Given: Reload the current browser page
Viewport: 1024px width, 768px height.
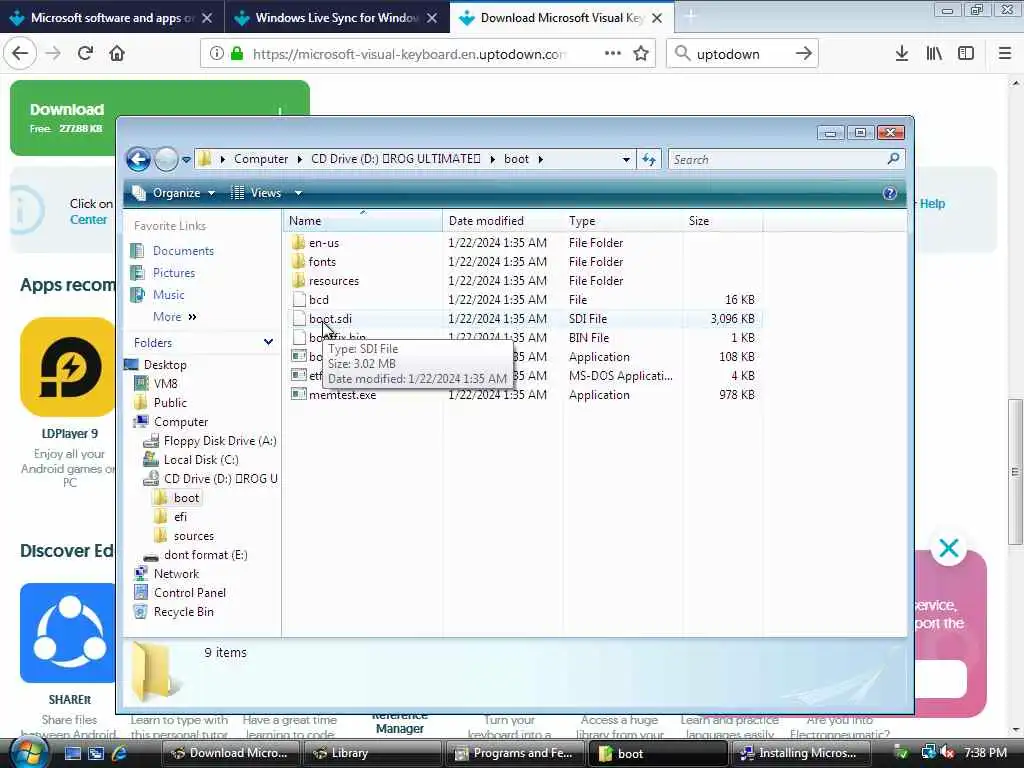Looking at the screenshot, I should [x=85, y=54].
